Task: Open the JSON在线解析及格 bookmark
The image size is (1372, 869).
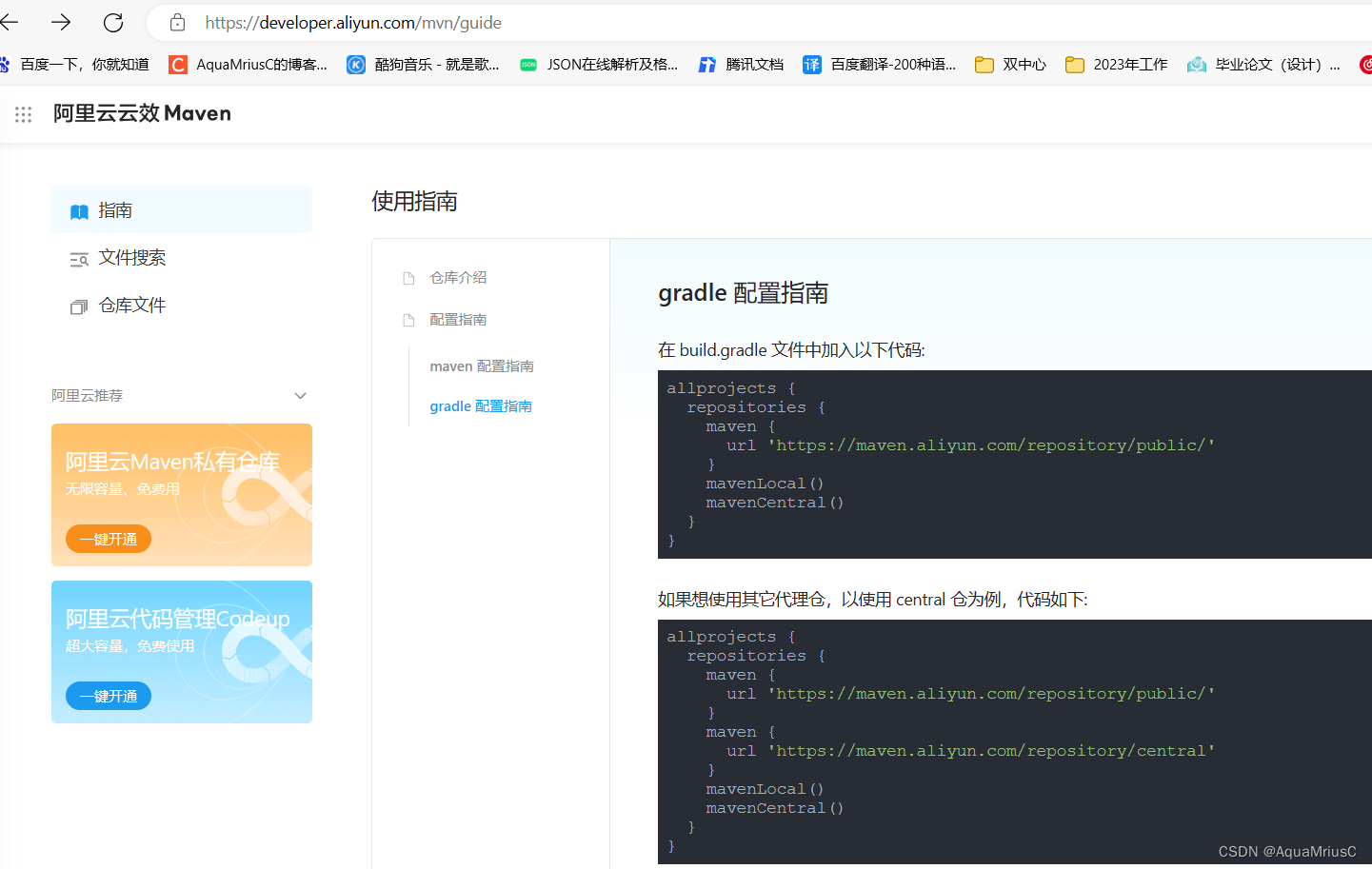Action: [x=599, y=64]
